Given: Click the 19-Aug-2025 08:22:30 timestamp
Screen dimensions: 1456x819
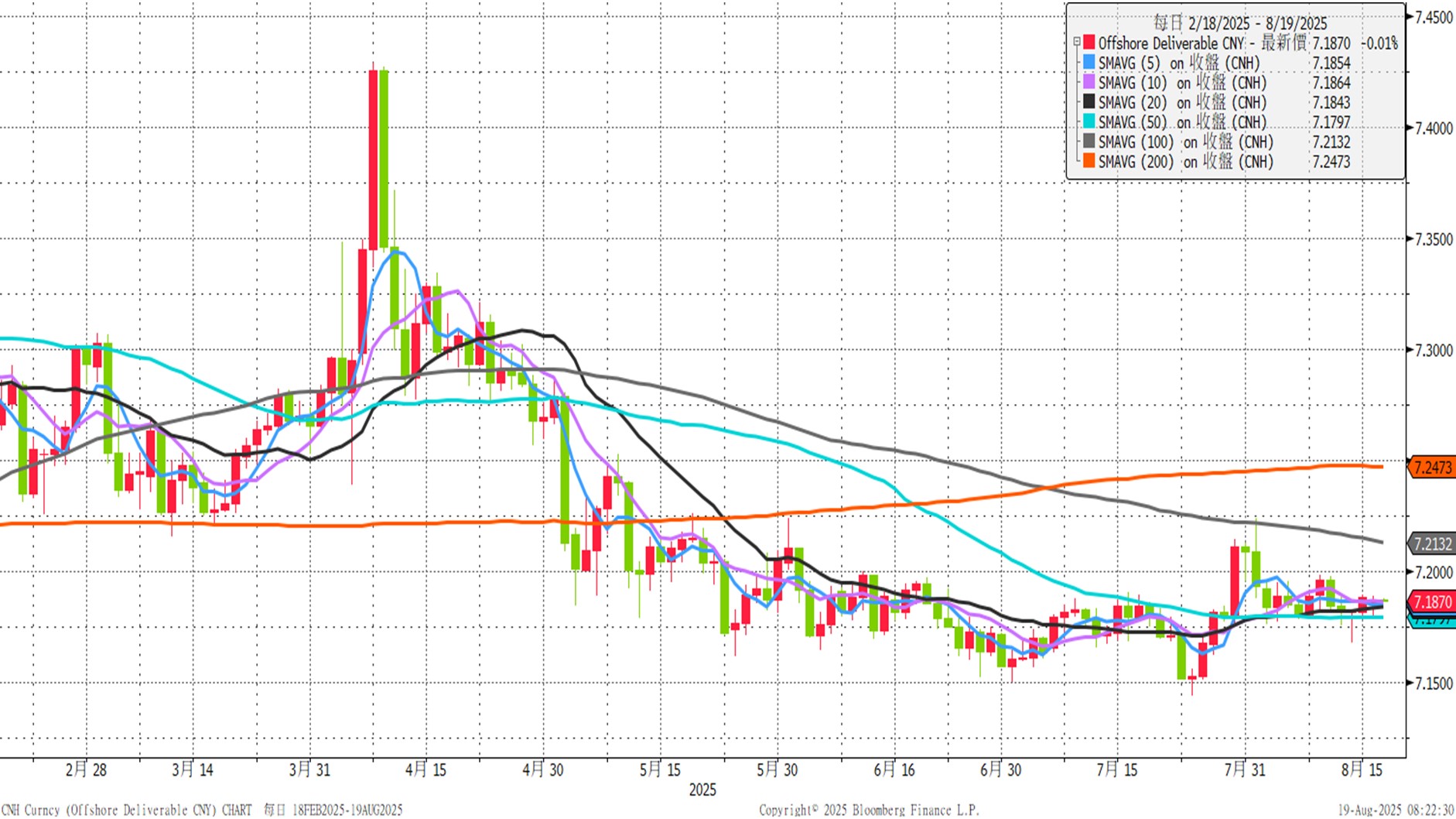Looking at the screenshot, I should tap(1396, 810).
